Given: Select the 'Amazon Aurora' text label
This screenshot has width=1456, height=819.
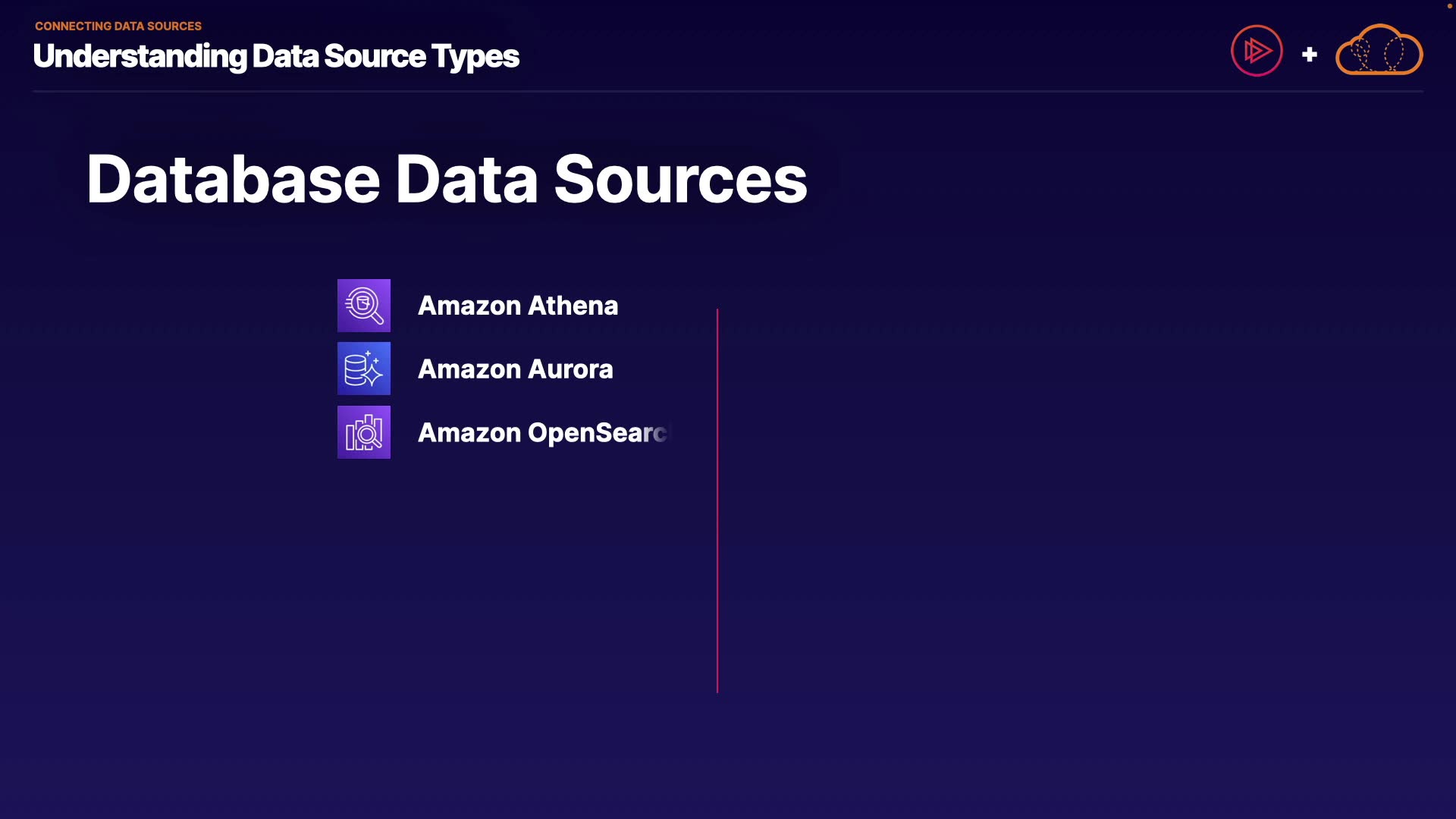Looking at the screenshot, I should (515, 369).
